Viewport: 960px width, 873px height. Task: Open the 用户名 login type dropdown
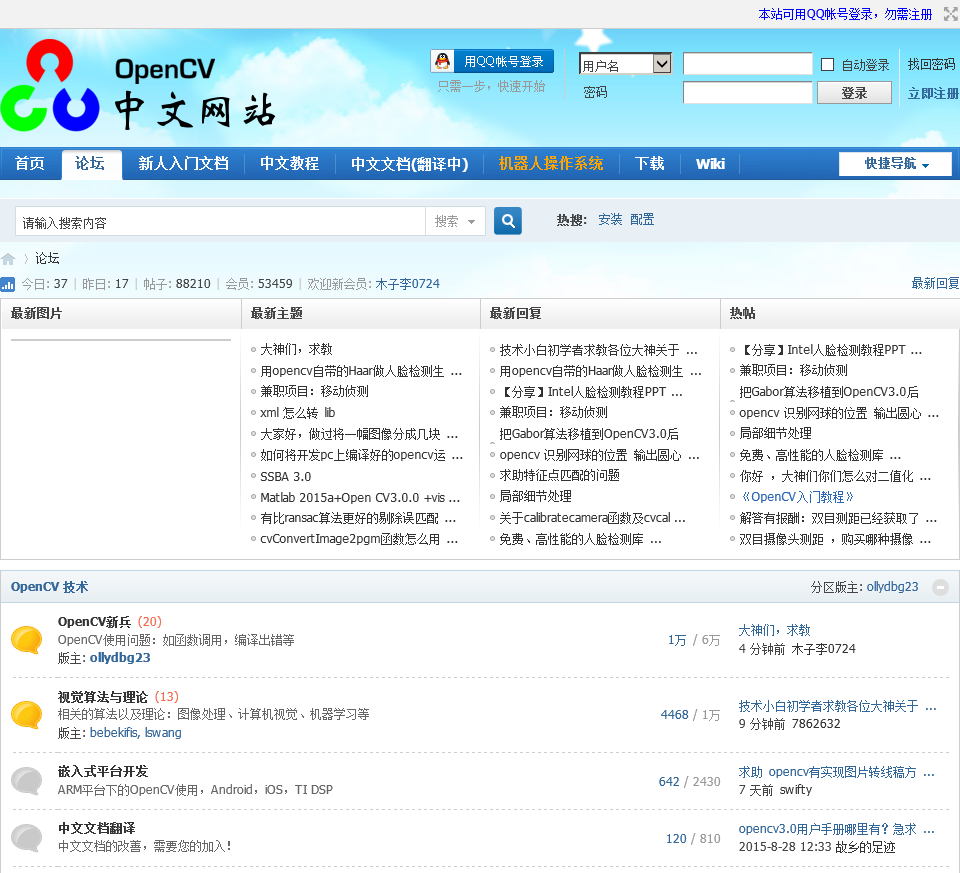626,64
